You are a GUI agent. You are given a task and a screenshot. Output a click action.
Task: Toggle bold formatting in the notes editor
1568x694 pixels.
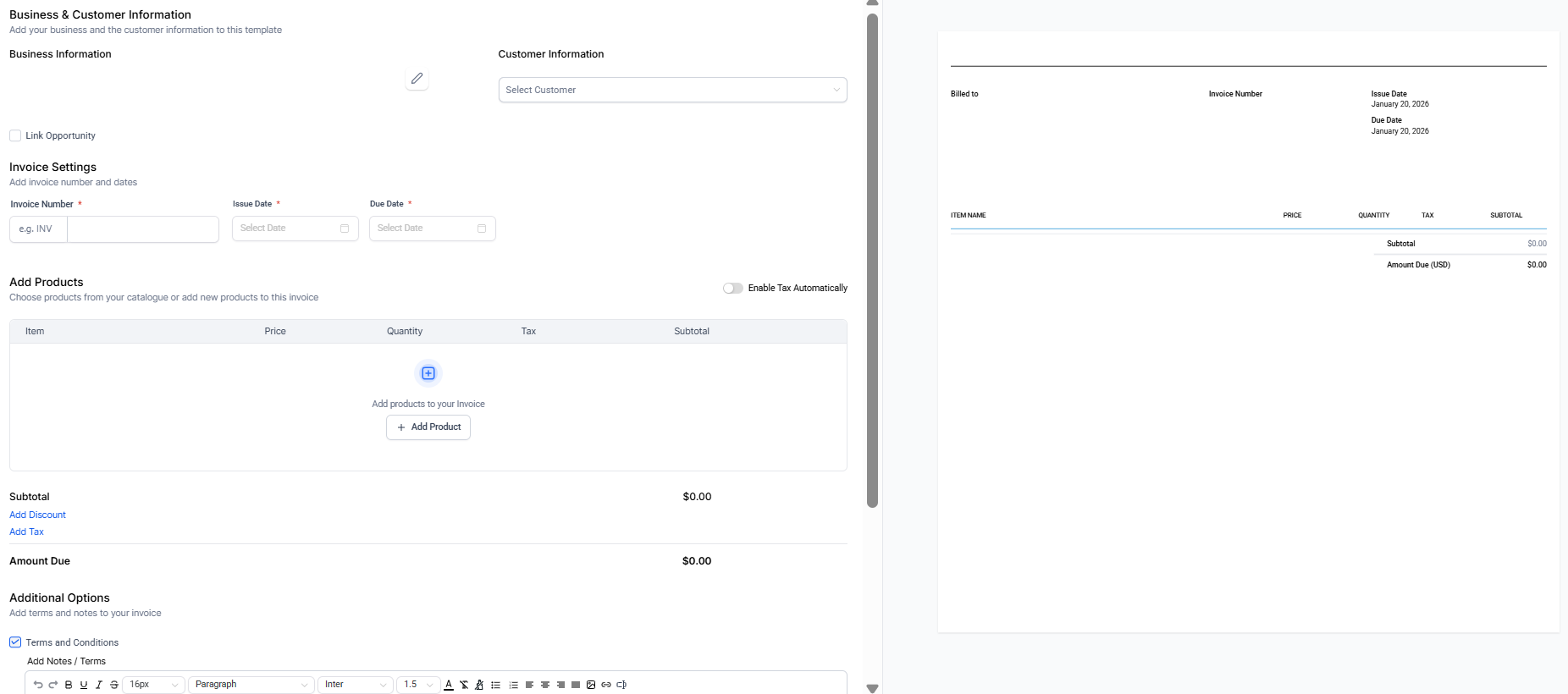tap(69, 685)
